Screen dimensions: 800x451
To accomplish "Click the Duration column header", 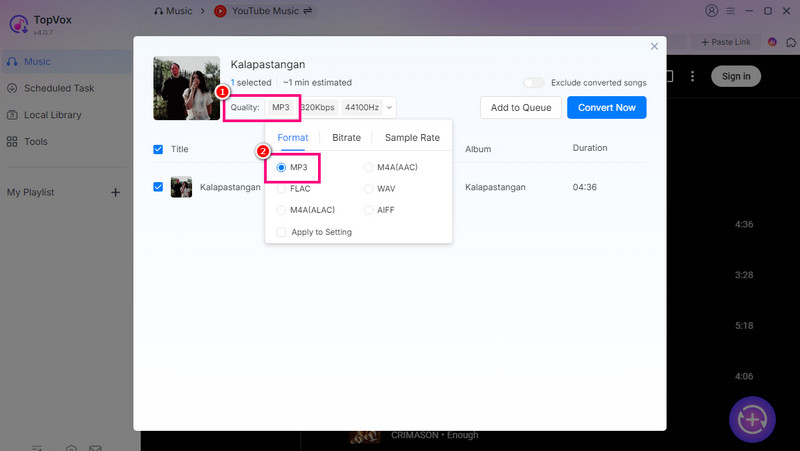I will coord(590,148).
